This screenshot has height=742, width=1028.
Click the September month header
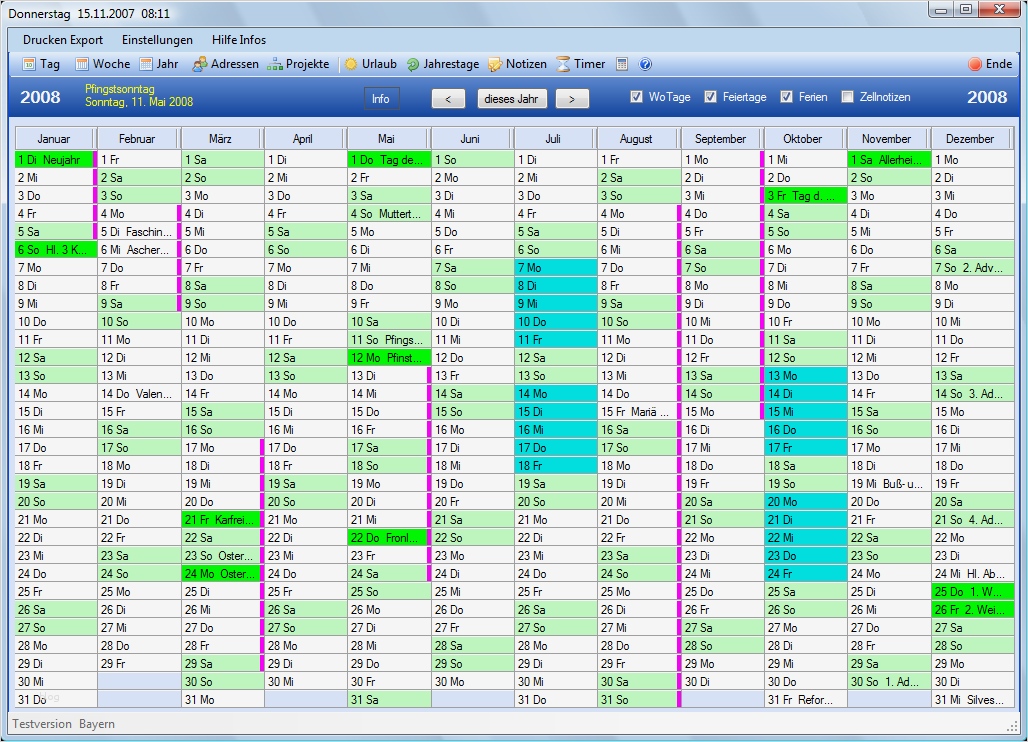(721, 138)
